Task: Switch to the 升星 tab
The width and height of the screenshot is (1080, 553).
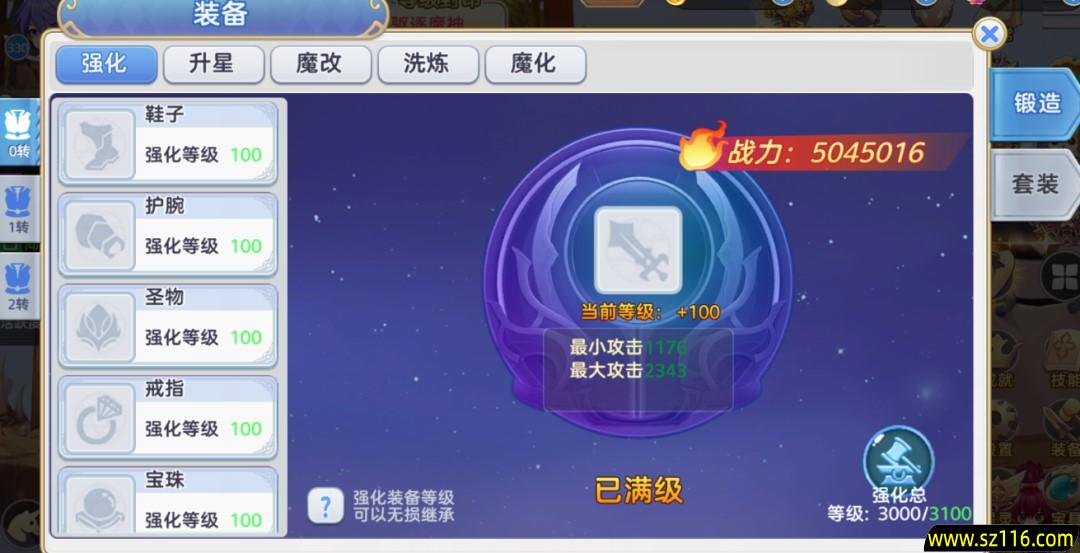Action: pyautogui.click(x=214, y=65)
